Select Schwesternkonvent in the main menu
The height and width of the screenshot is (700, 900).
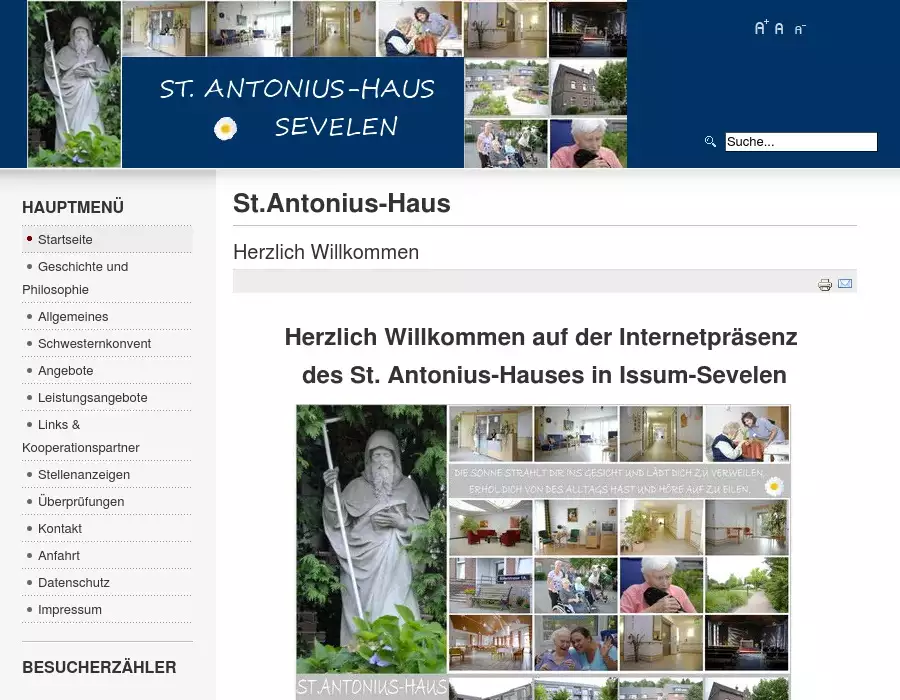click(x=94, y=344)
